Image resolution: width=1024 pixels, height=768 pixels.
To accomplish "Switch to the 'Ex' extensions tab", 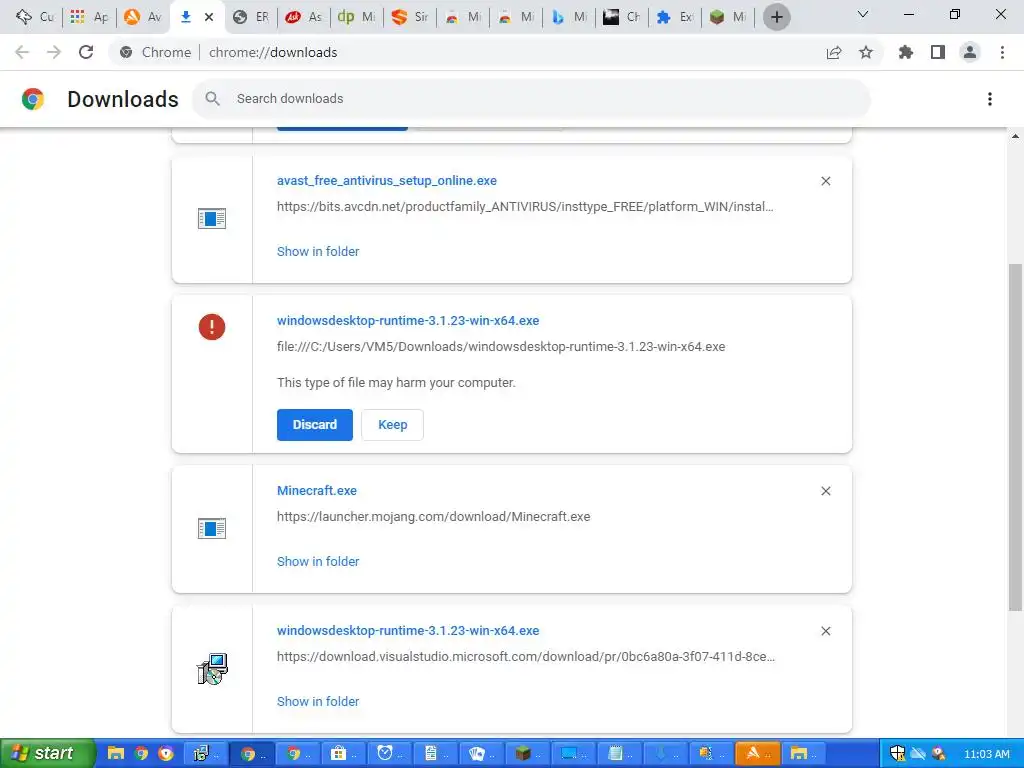I will pyautogui.click(x=675, y=17).
